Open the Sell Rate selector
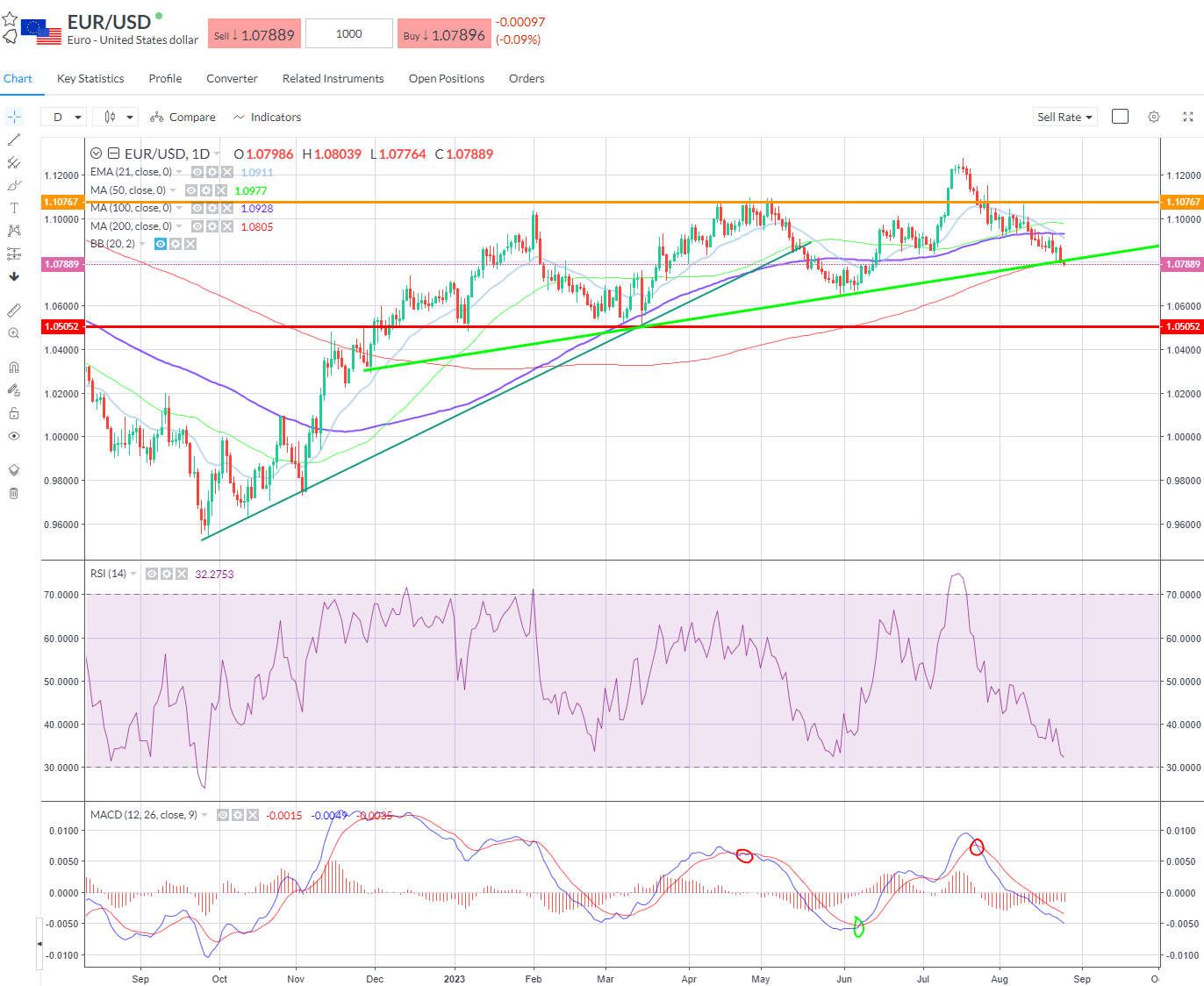Viewport: 1204px width, 986px height. [x=1064, y=116]
